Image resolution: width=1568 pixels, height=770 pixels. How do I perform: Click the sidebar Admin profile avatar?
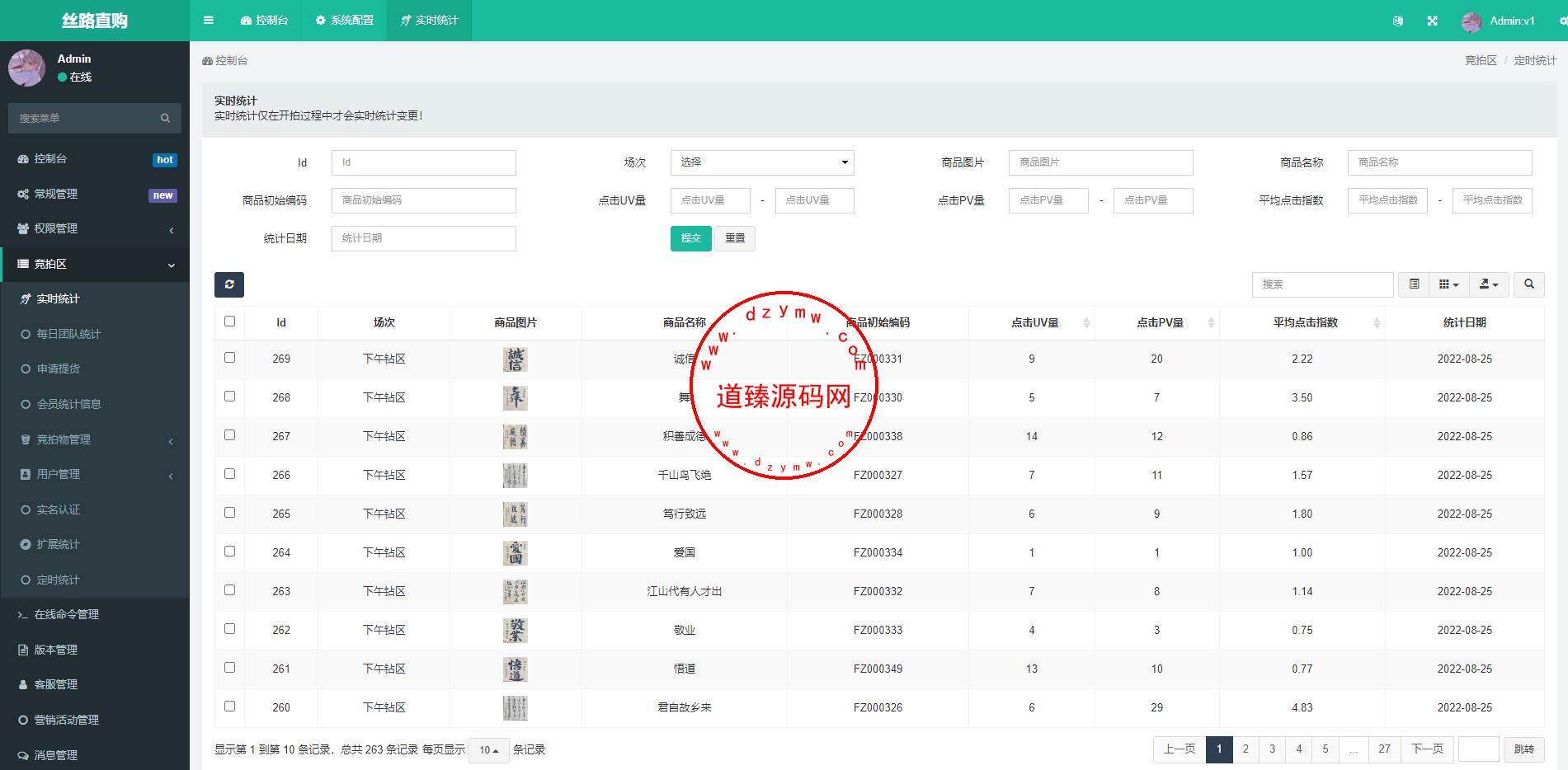(26, 68)
